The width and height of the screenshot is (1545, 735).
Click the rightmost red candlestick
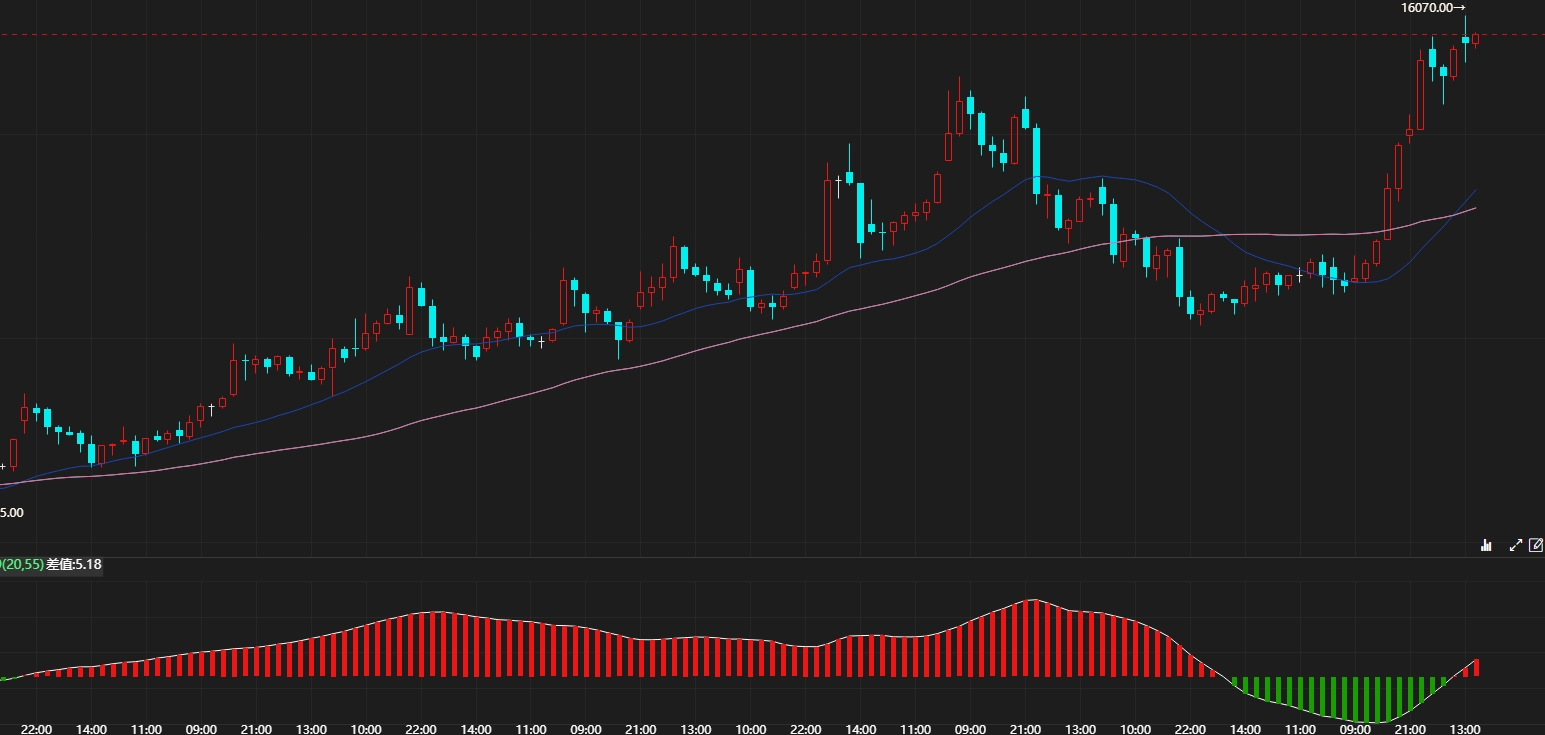[x=1475, y=39]
